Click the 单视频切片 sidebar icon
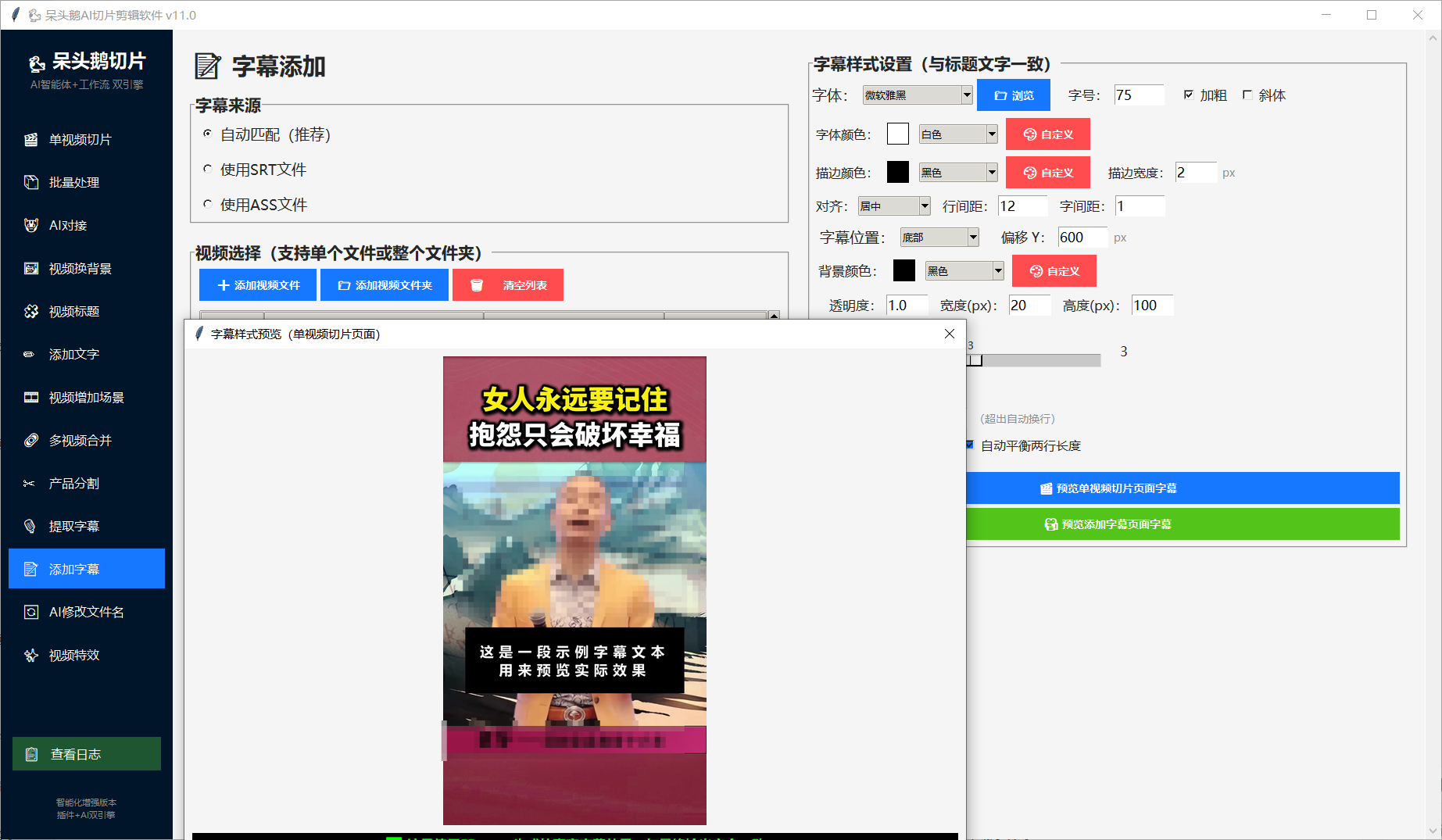 (x=31, y=140)
